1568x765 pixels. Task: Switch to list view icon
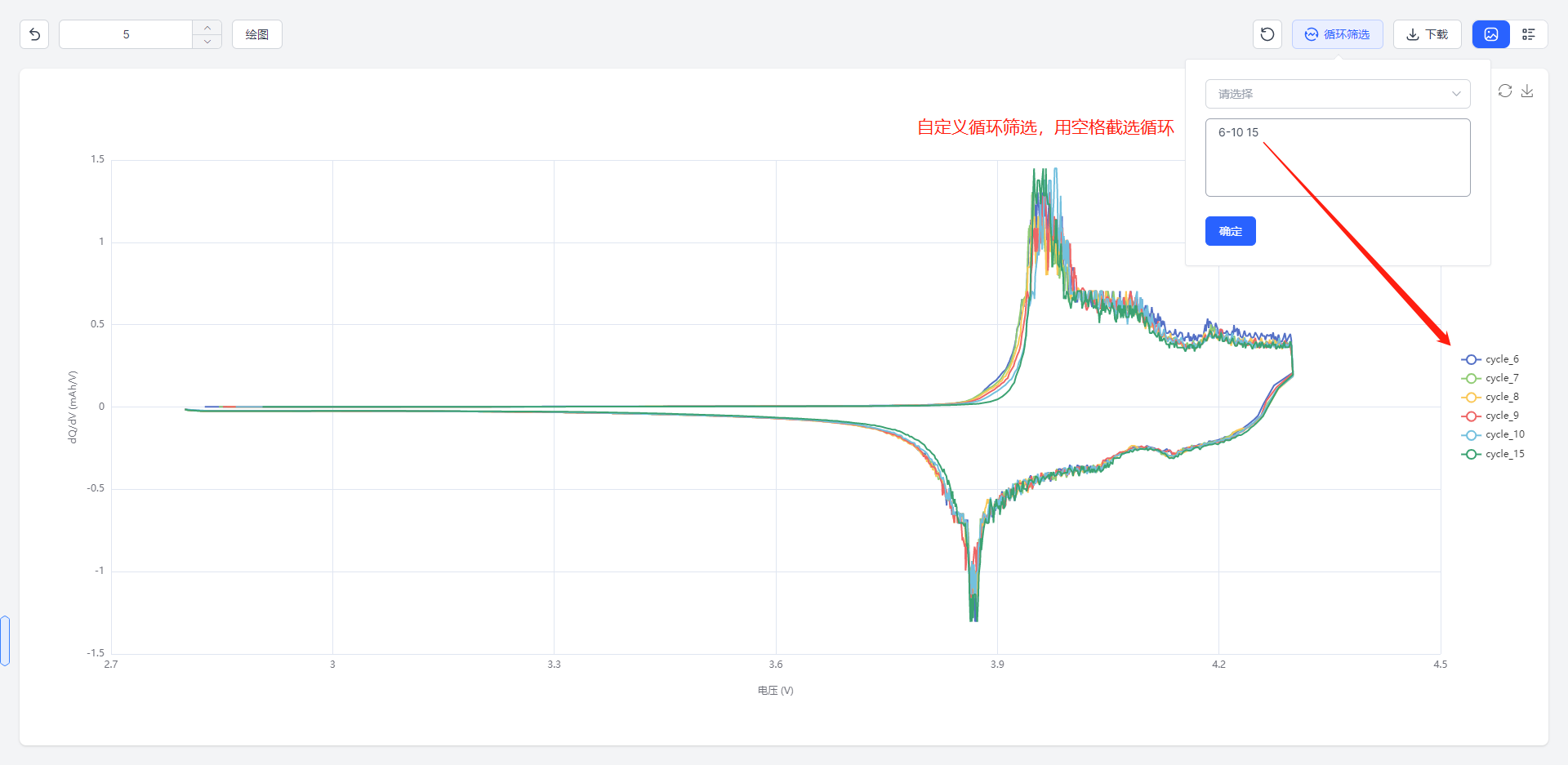pyautogui.click(x=1529, y=34)
